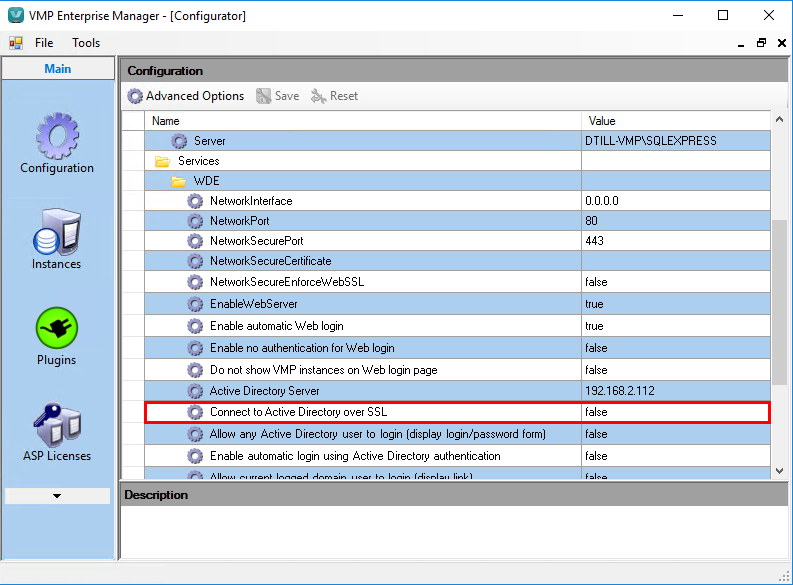Open the ASP Licenses key icon
This screenshot has height=585, width=793.
click(x=57, y=424)
